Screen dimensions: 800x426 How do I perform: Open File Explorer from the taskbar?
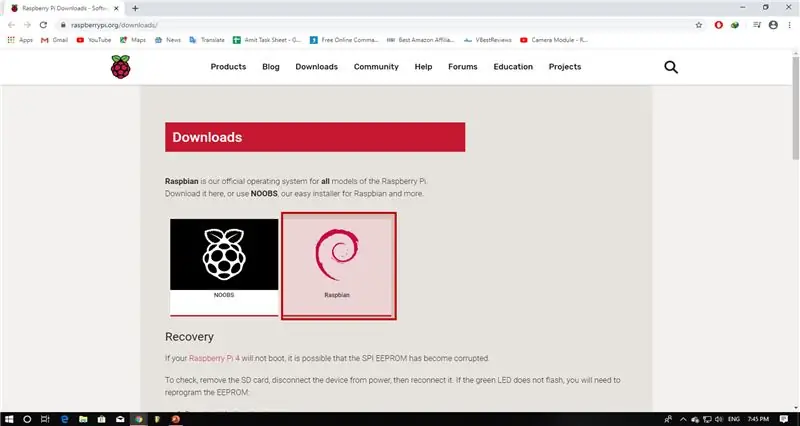pos(83,419)
